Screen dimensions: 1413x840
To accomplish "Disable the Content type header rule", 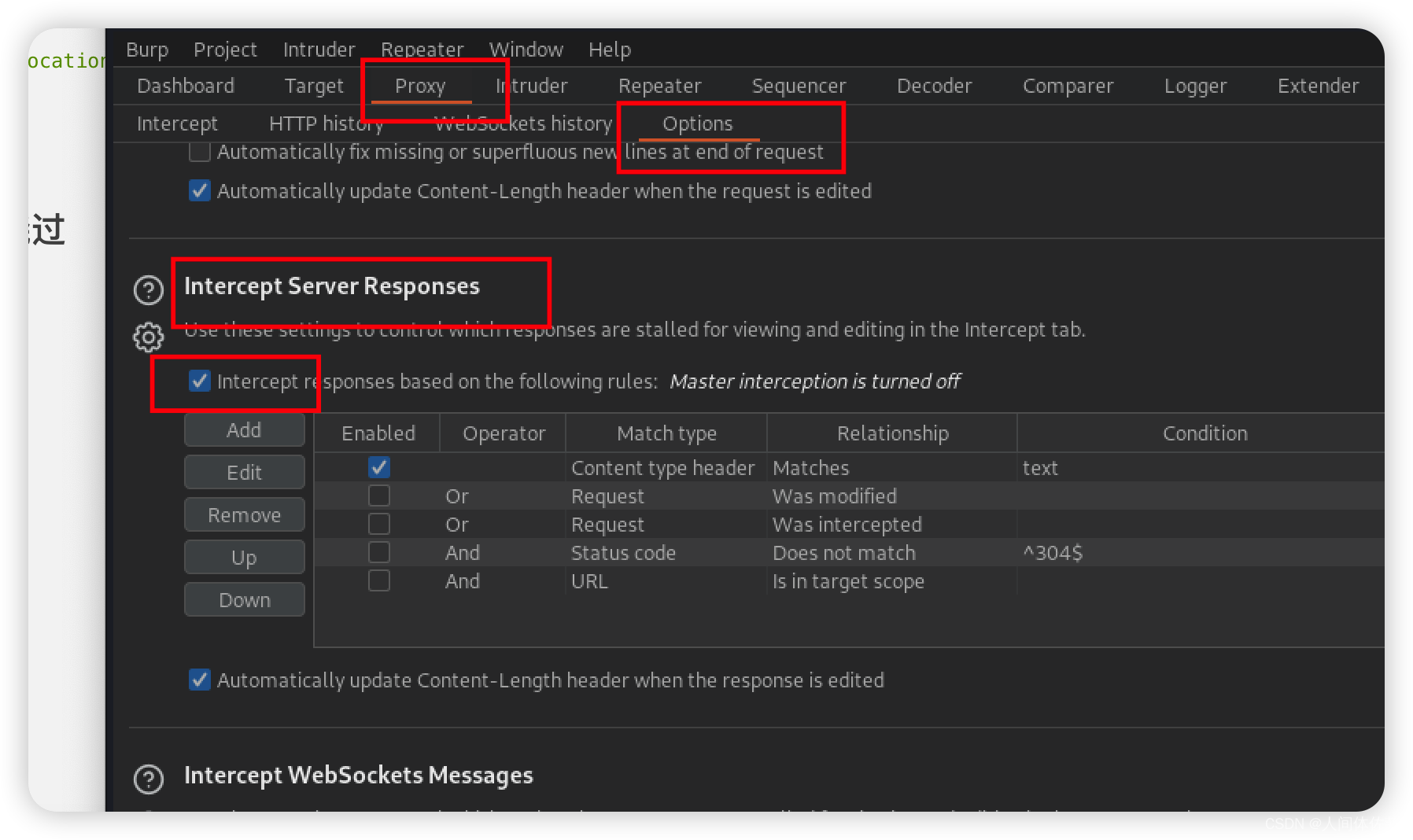I will tap(379, 467).
